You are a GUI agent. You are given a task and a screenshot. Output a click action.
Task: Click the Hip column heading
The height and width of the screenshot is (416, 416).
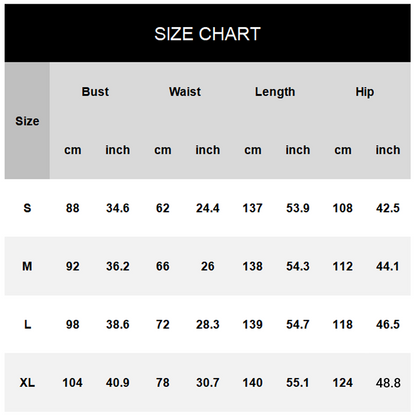pos(365,92)
